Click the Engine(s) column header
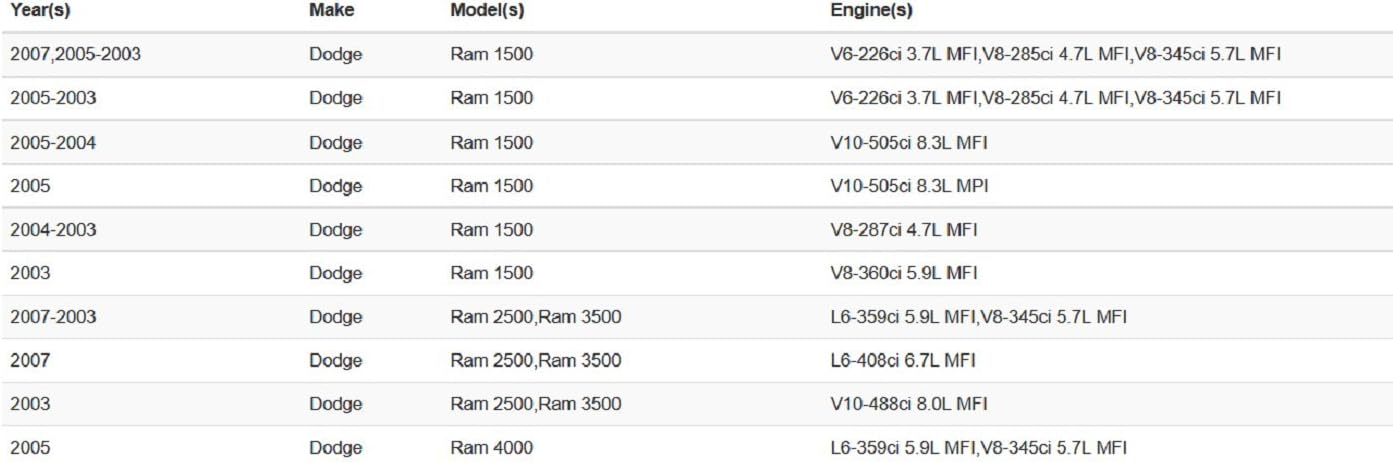The width and height of the screenshot is (1393, 463). [871, 11]
